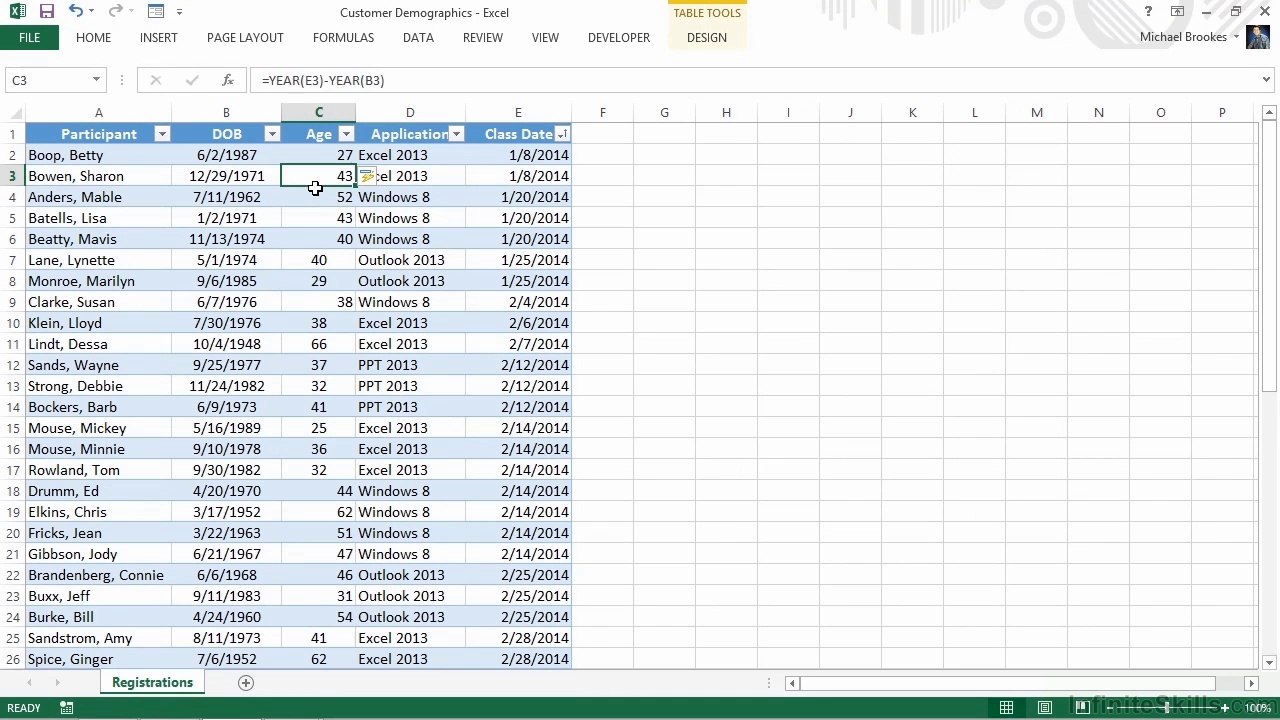Click the zoom slider handle
1280x720 pixels.
point(1169,708)
